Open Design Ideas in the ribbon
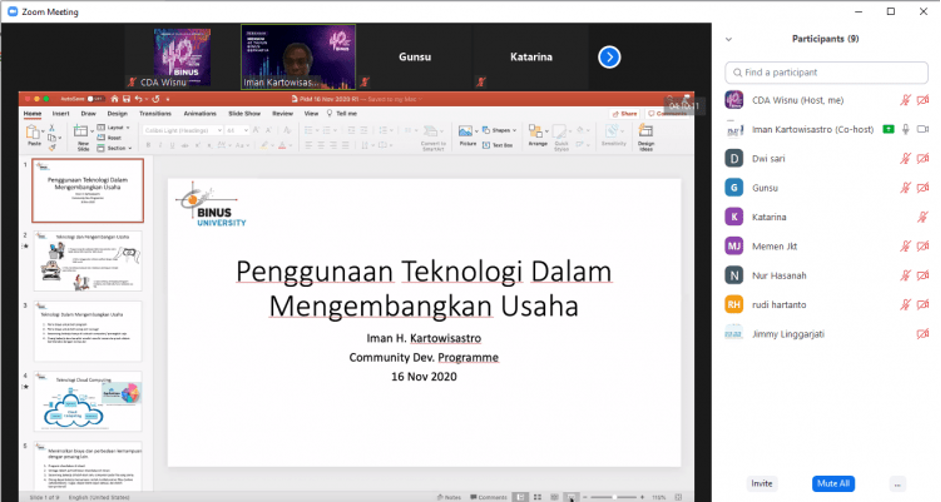 point(646,134)
